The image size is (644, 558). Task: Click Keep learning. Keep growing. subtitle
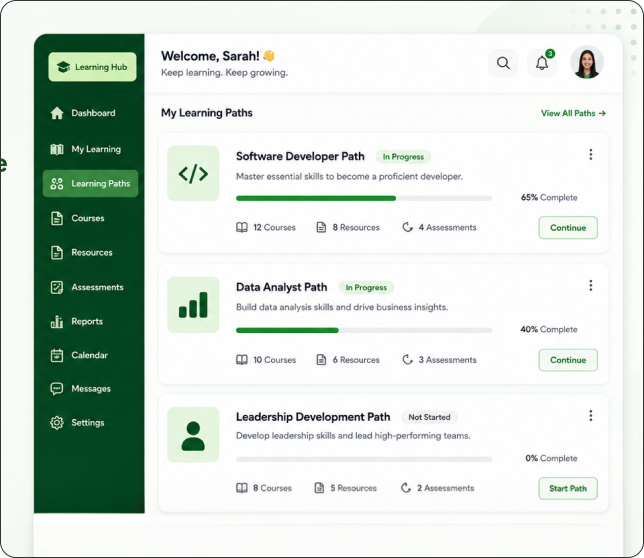[x=224, y=73]
